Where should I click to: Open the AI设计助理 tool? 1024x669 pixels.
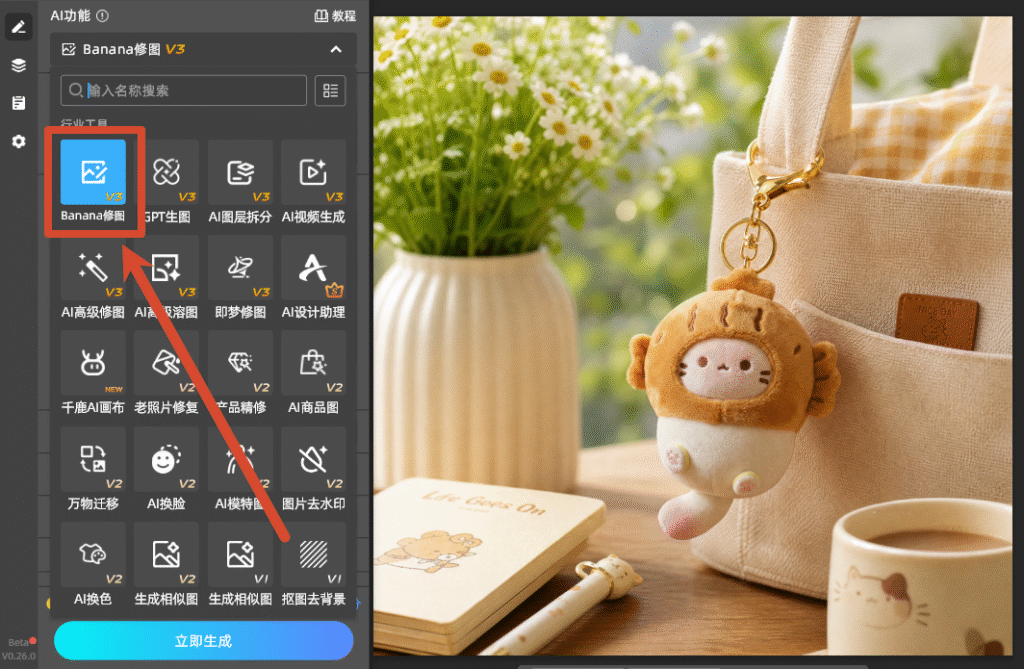pos(313,277)
